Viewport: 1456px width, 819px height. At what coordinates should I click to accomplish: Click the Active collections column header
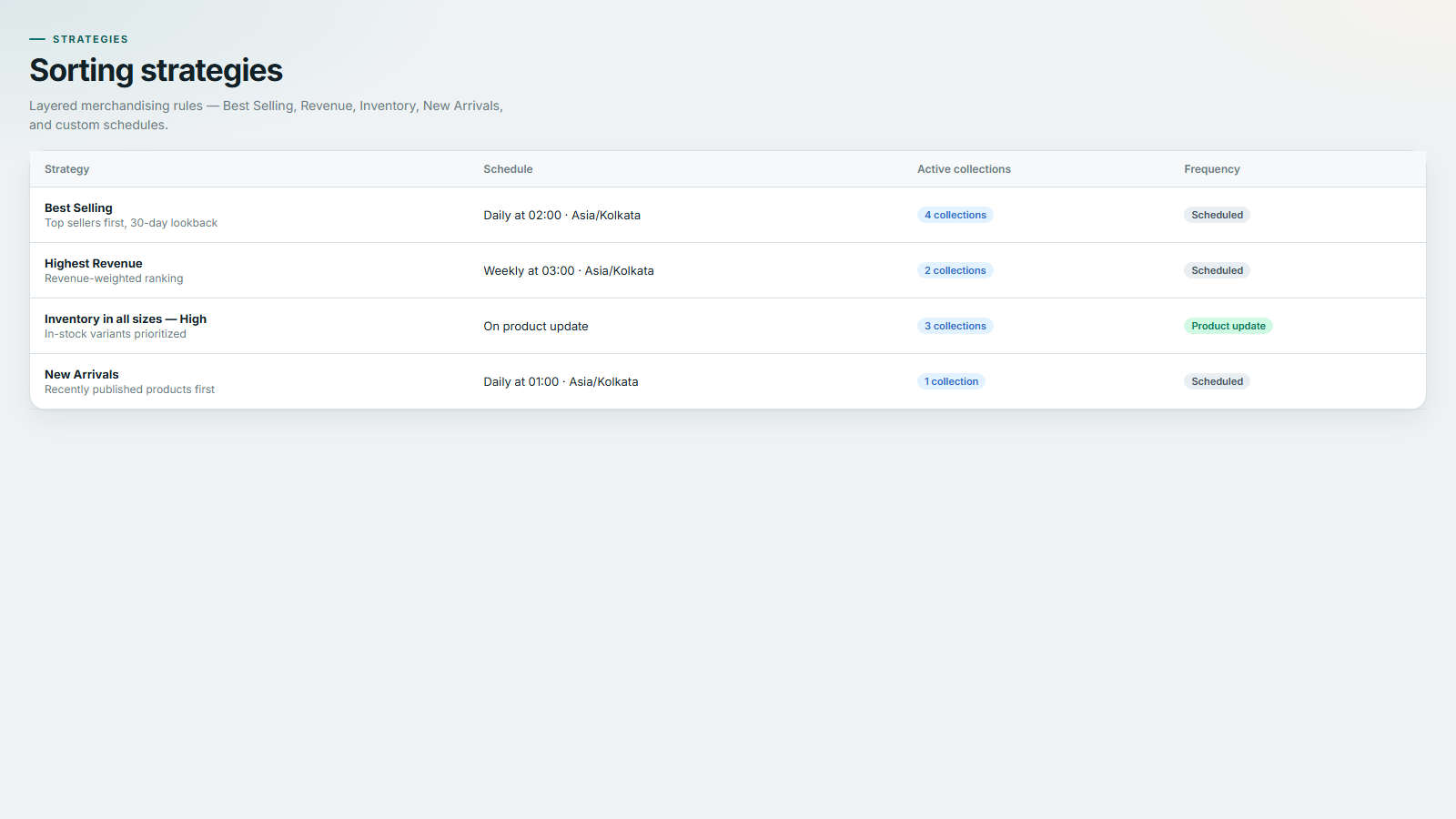point(964,169)
